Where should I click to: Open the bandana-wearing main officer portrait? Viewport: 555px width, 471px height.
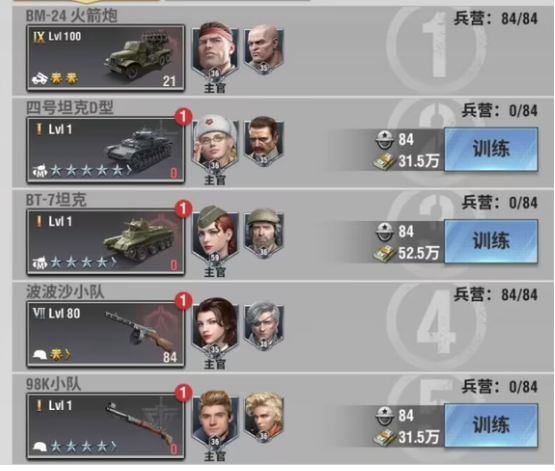click(215, 52)
